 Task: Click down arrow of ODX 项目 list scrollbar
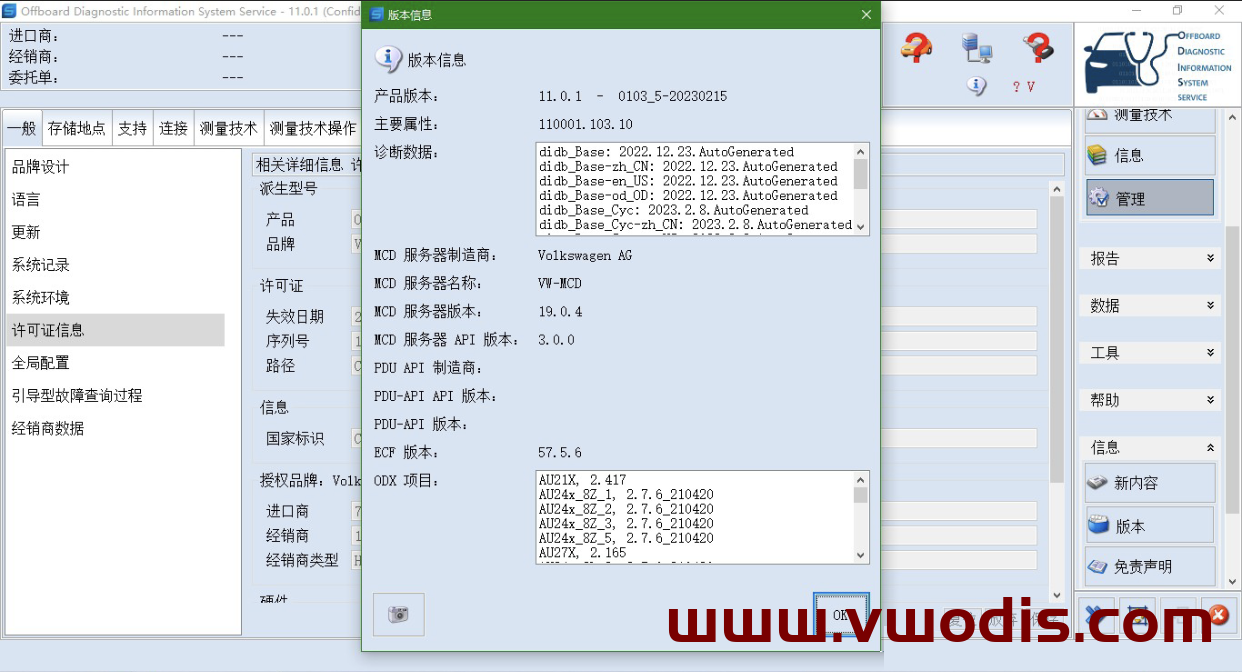pyautogui.click(x=861, y=555)
